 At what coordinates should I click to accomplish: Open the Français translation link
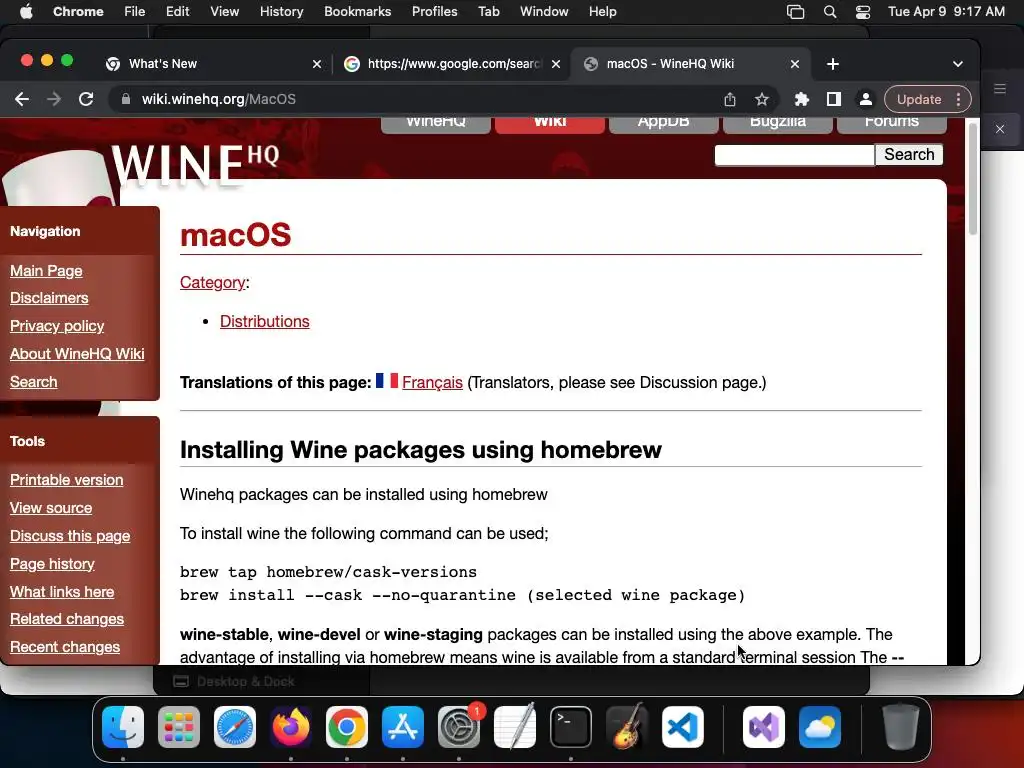432,383
